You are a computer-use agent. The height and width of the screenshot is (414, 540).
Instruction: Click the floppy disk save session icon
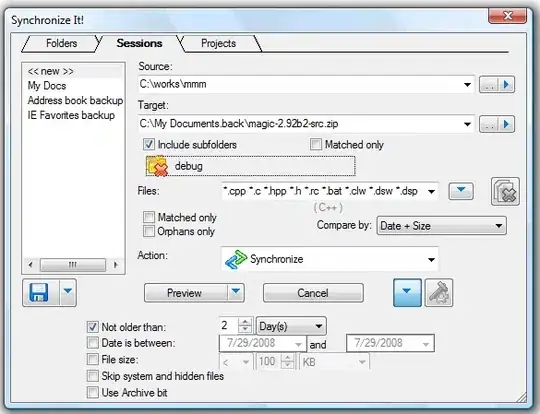tap(39, 293)
